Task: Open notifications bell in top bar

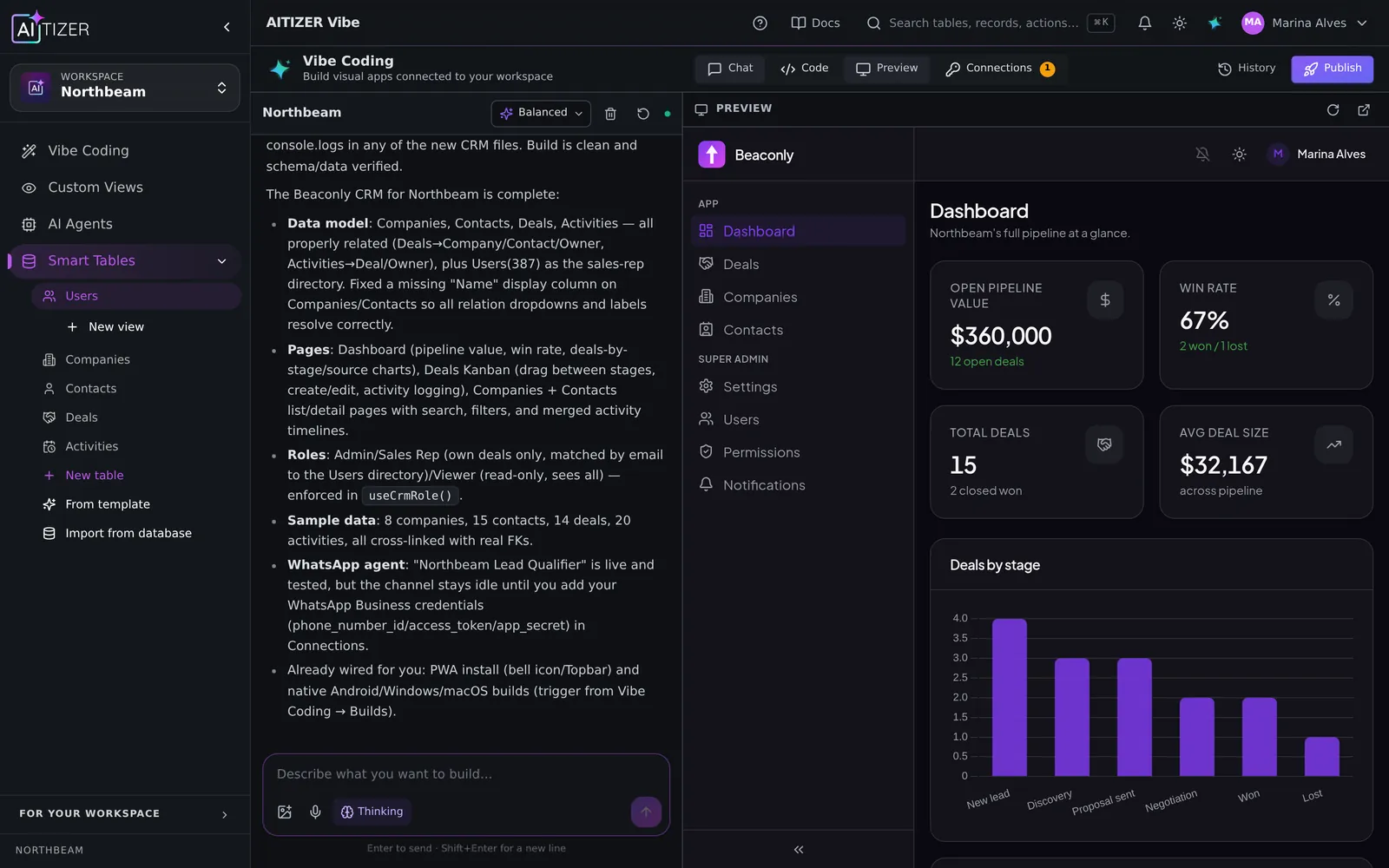Action: point(1144,23)
